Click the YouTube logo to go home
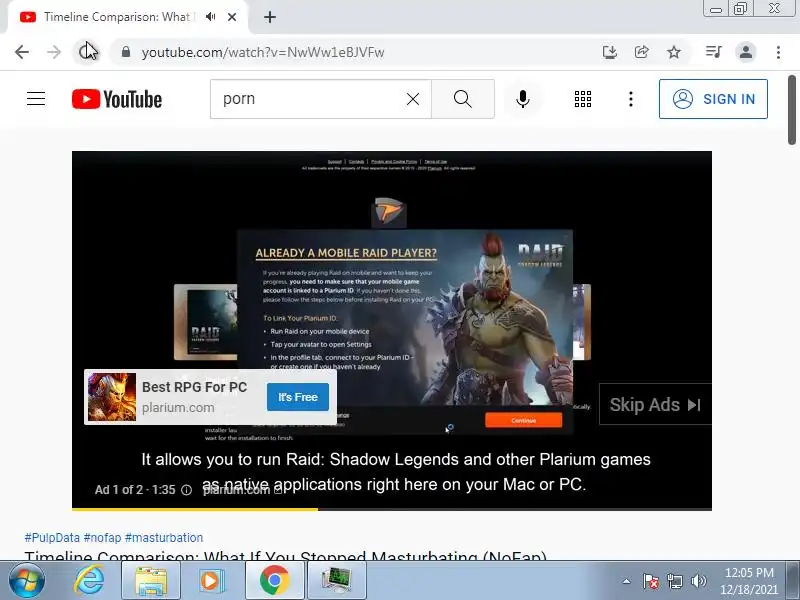Image resolution: width=800 pixels, height=600 pixels. [117, 99]
